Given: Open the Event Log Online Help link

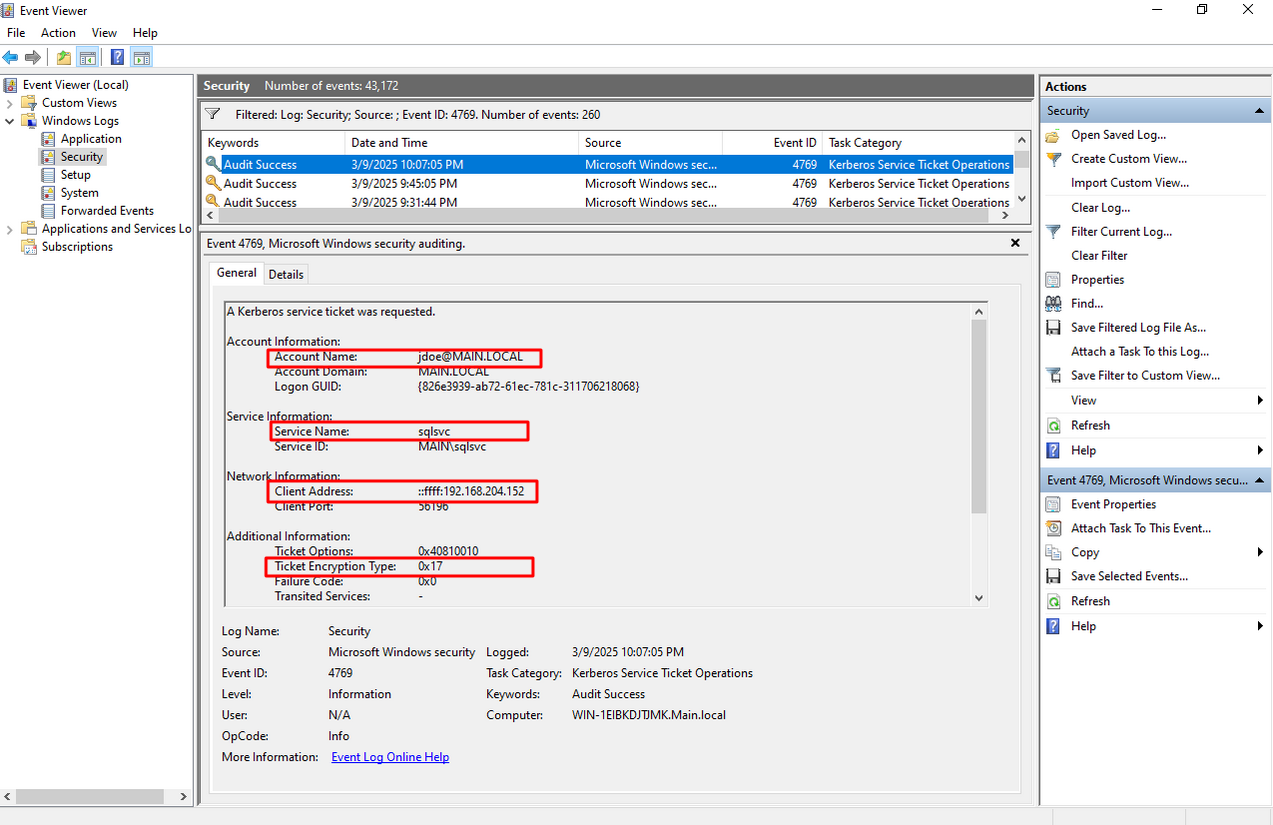Looking at the screenshot, I should click(390, 757).
